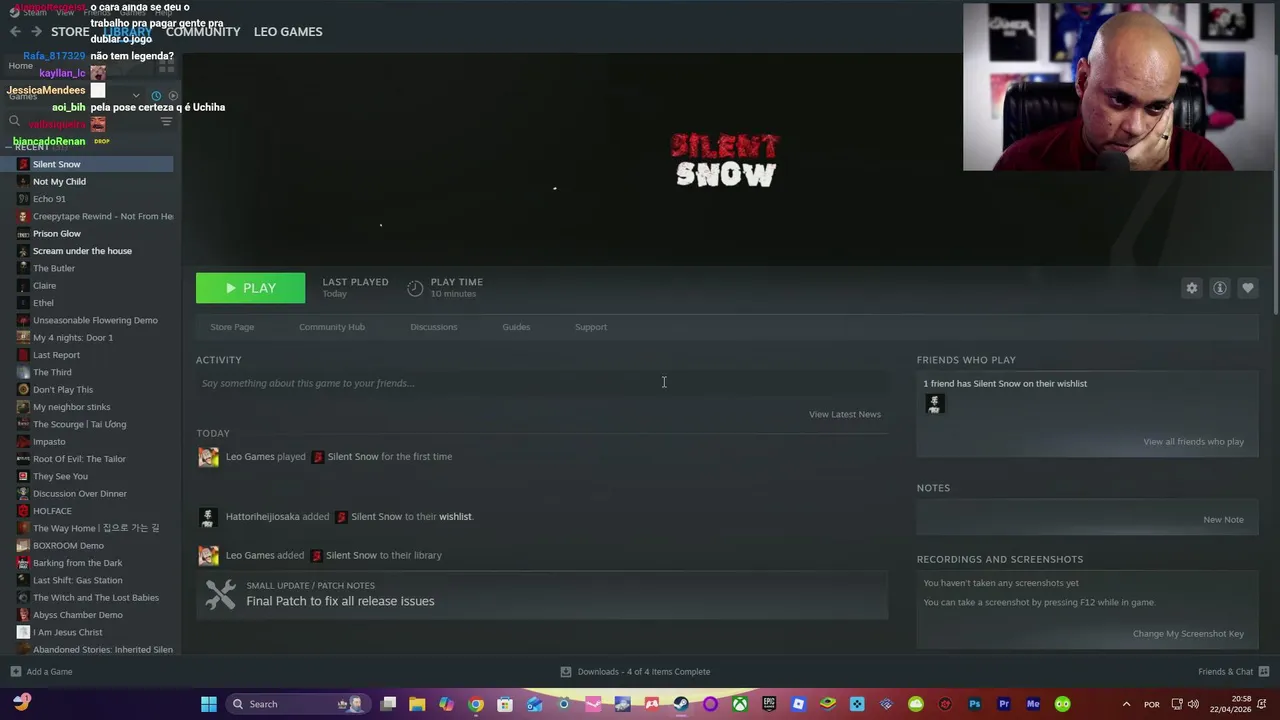This screenshot has height=720, width=1280.
Task: Open Media Encoder from taskbar
Action: click(x=1033, y=704)
